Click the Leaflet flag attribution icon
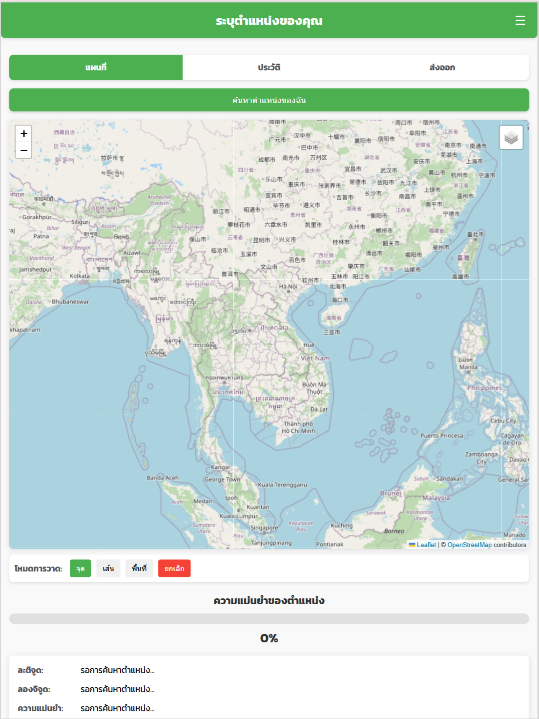The image size is (539, 719). pos(412,545)
